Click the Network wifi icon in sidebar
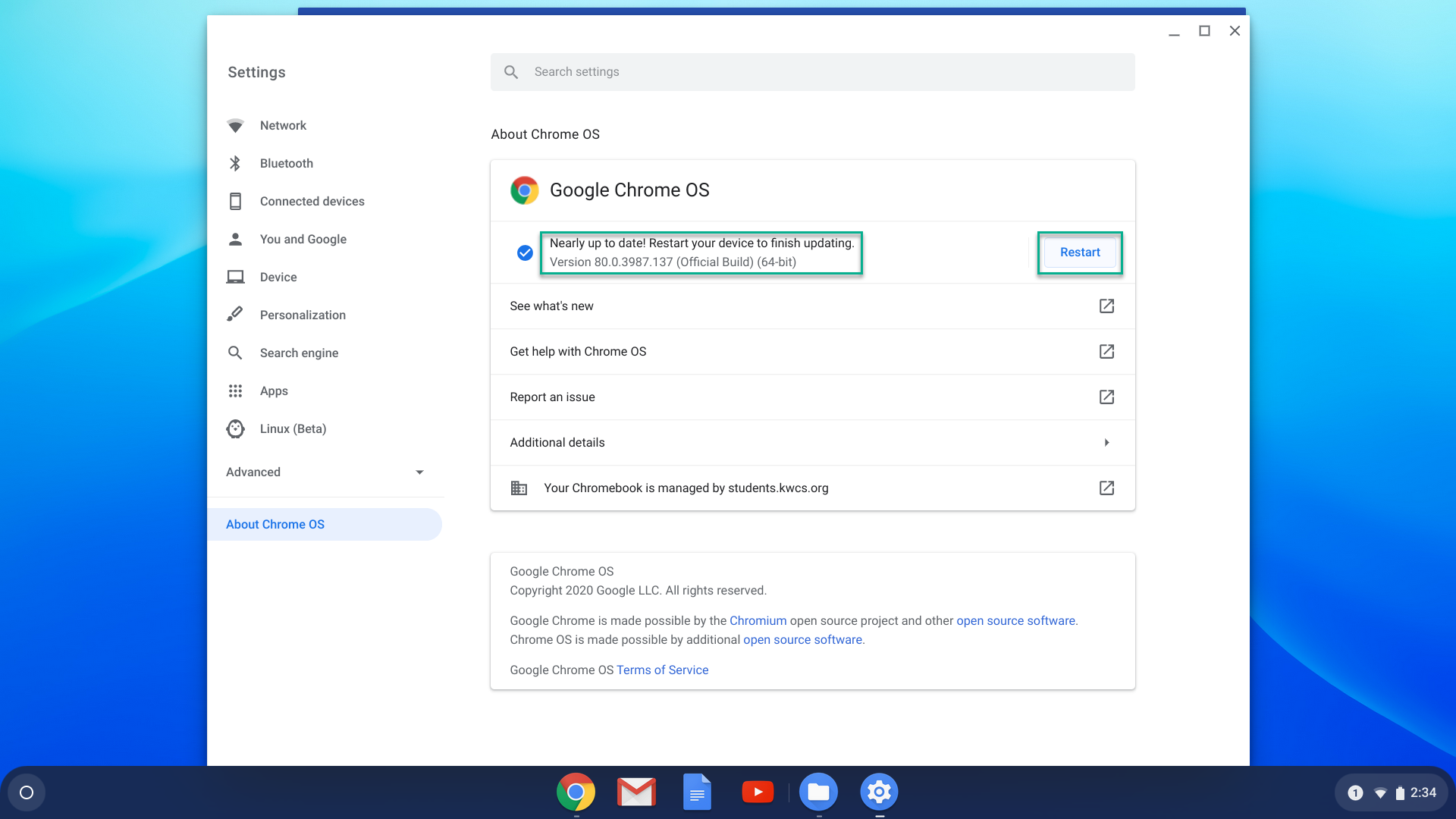 235,126
